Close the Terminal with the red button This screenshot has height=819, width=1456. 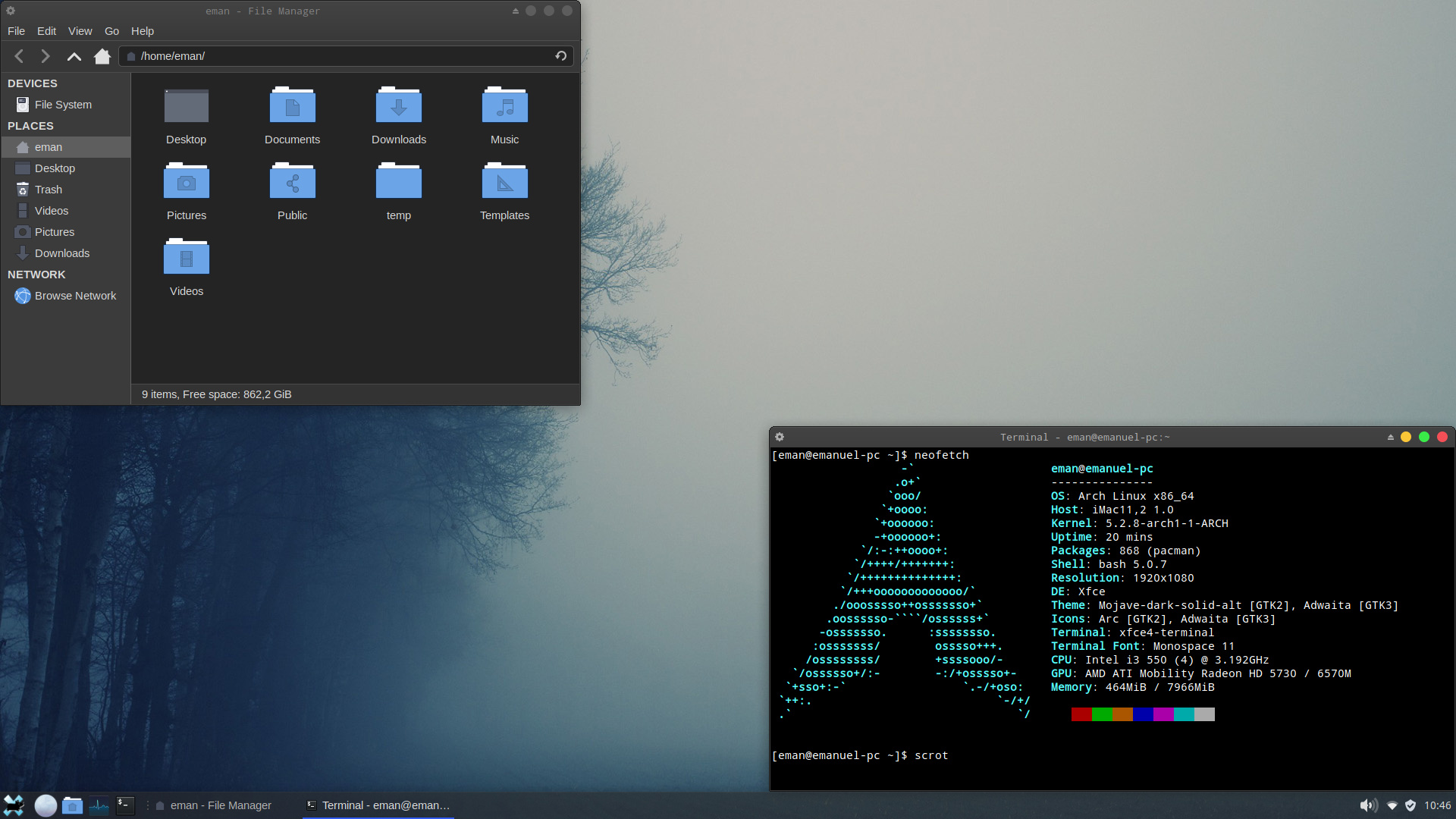pyautogui.click(x=1442, y=437)
